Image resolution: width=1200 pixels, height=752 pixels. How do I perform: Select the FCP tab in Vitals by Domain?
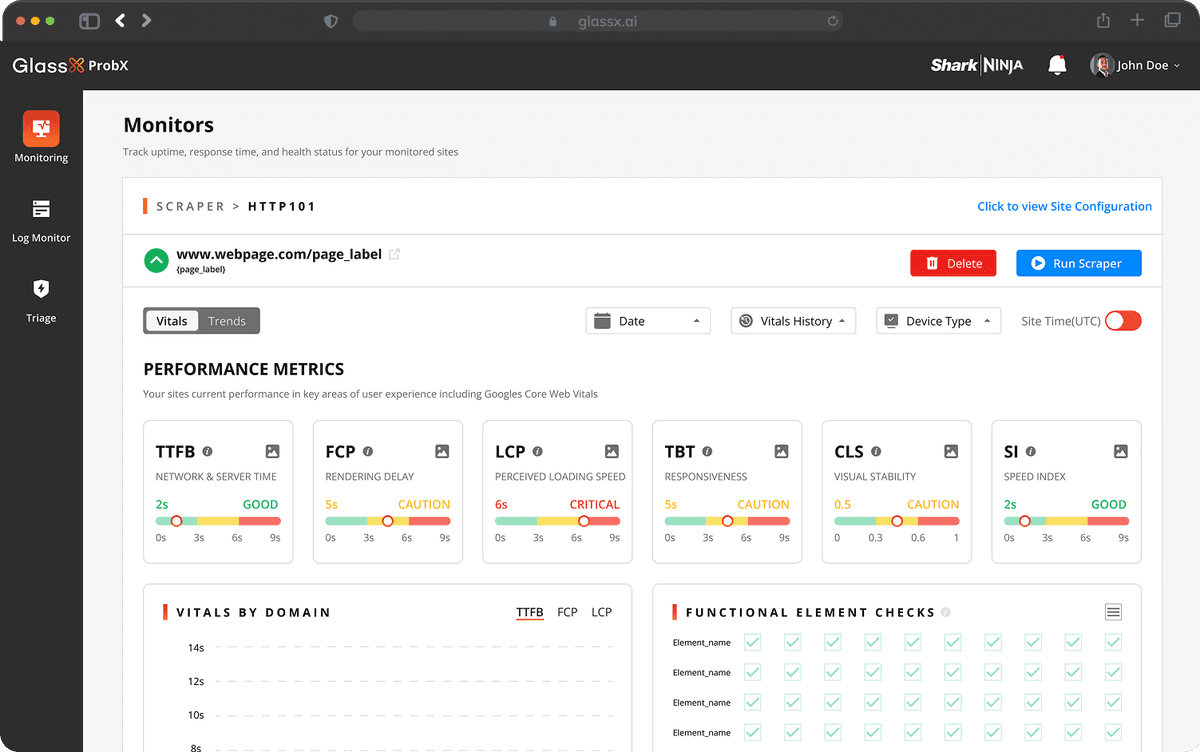[x=567, y=611]
